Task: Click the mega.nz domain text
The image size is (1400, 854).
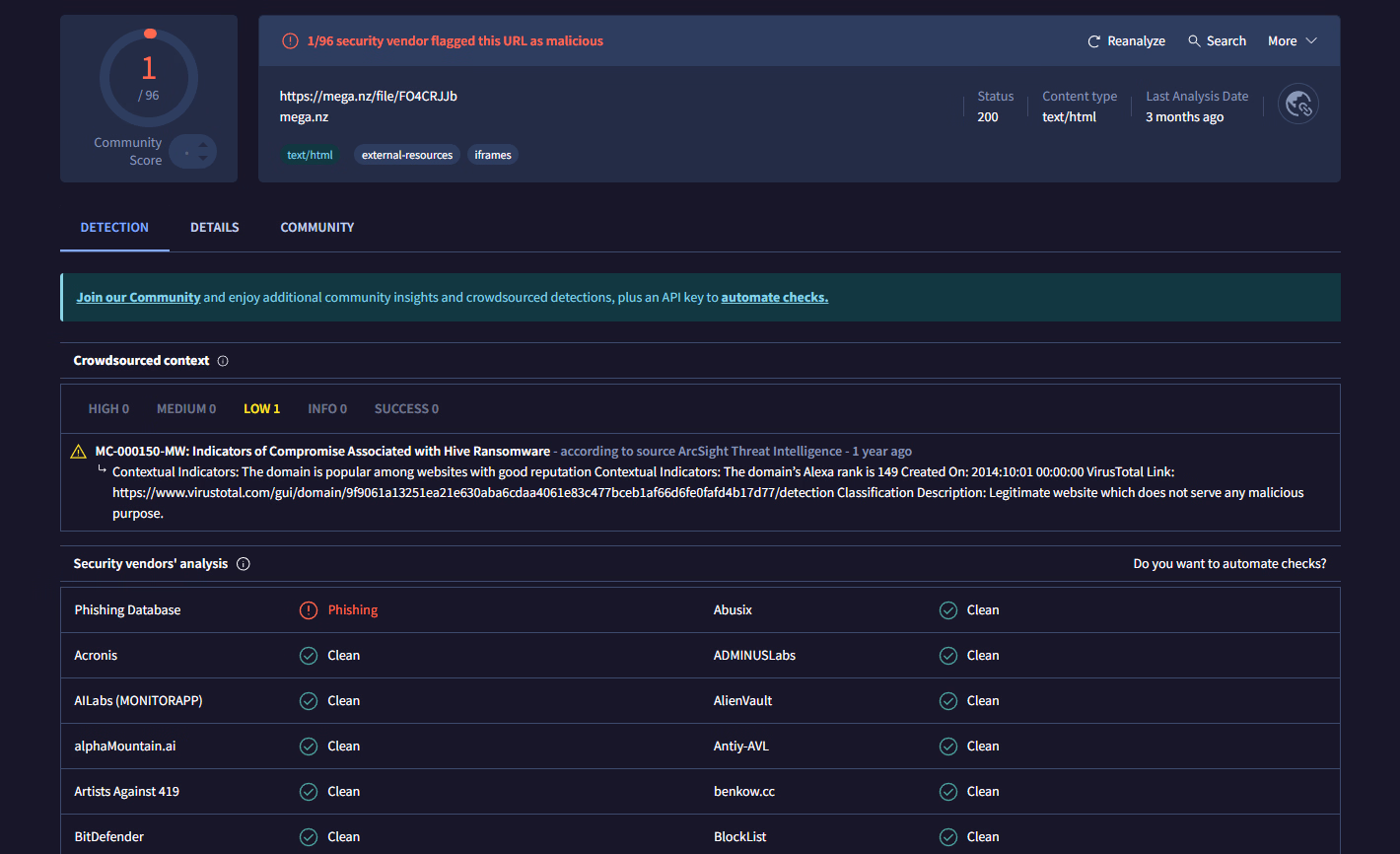Action: pyautogui.click(x=304, y=117)
